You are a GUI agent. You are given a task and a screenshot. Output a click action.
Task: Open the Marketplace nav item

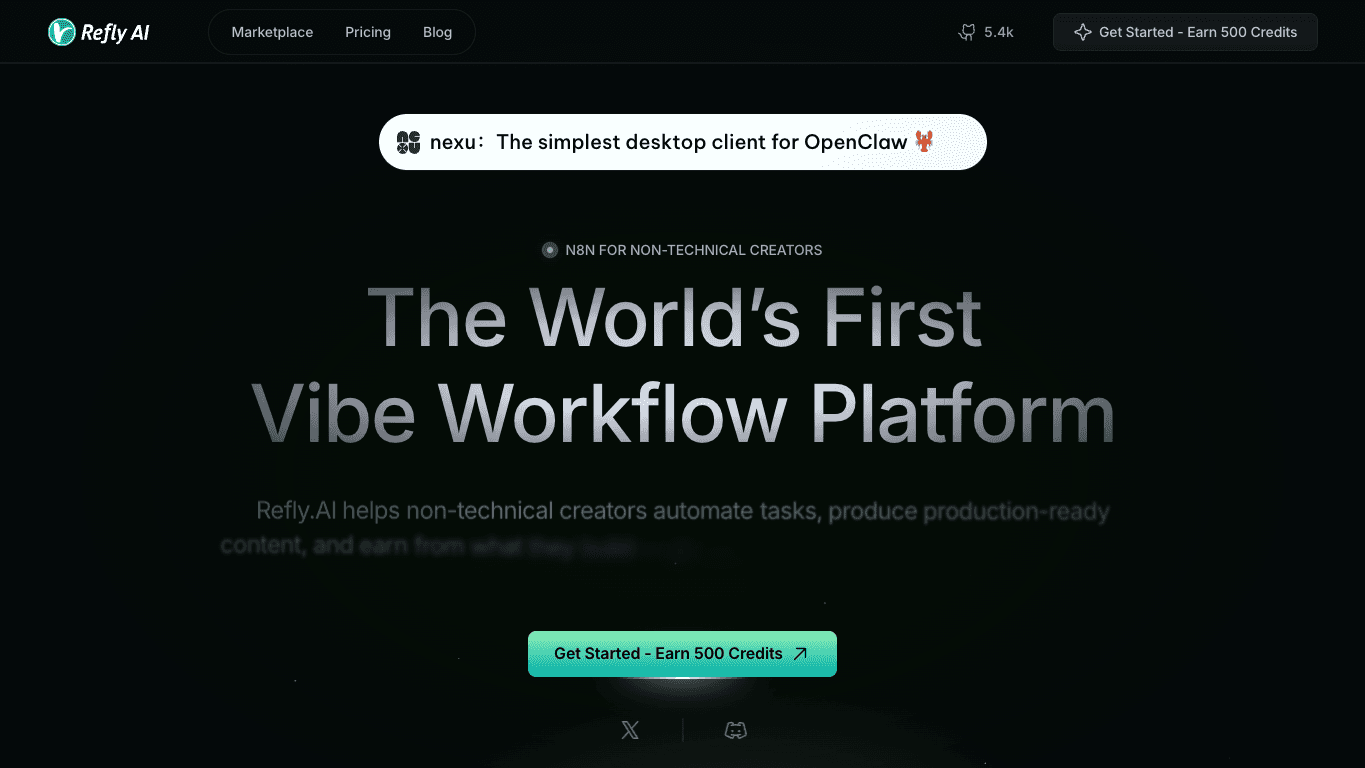tap(272, 32)
